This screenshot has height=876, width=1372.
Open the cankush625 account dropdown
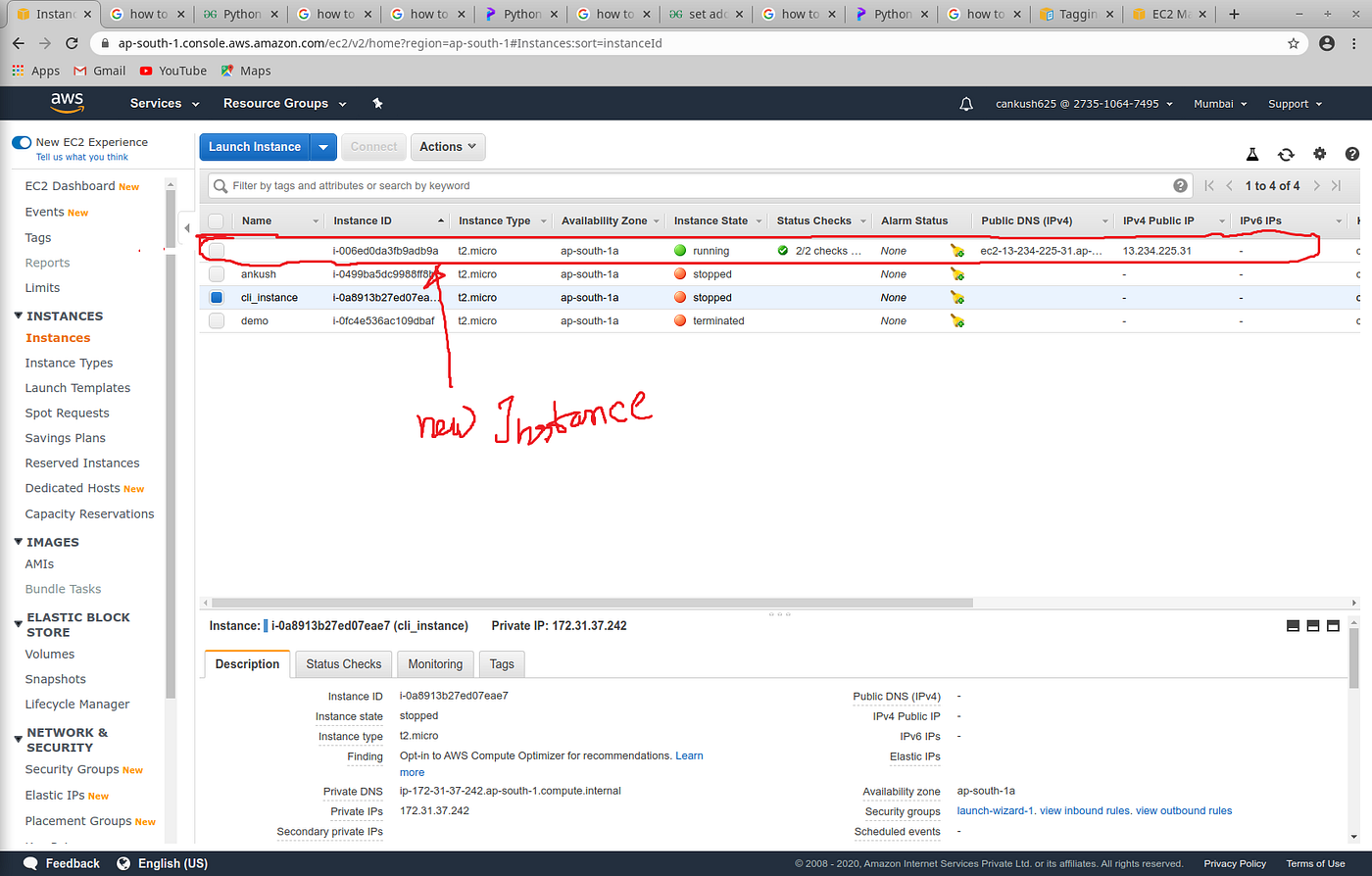point(1084,104)
